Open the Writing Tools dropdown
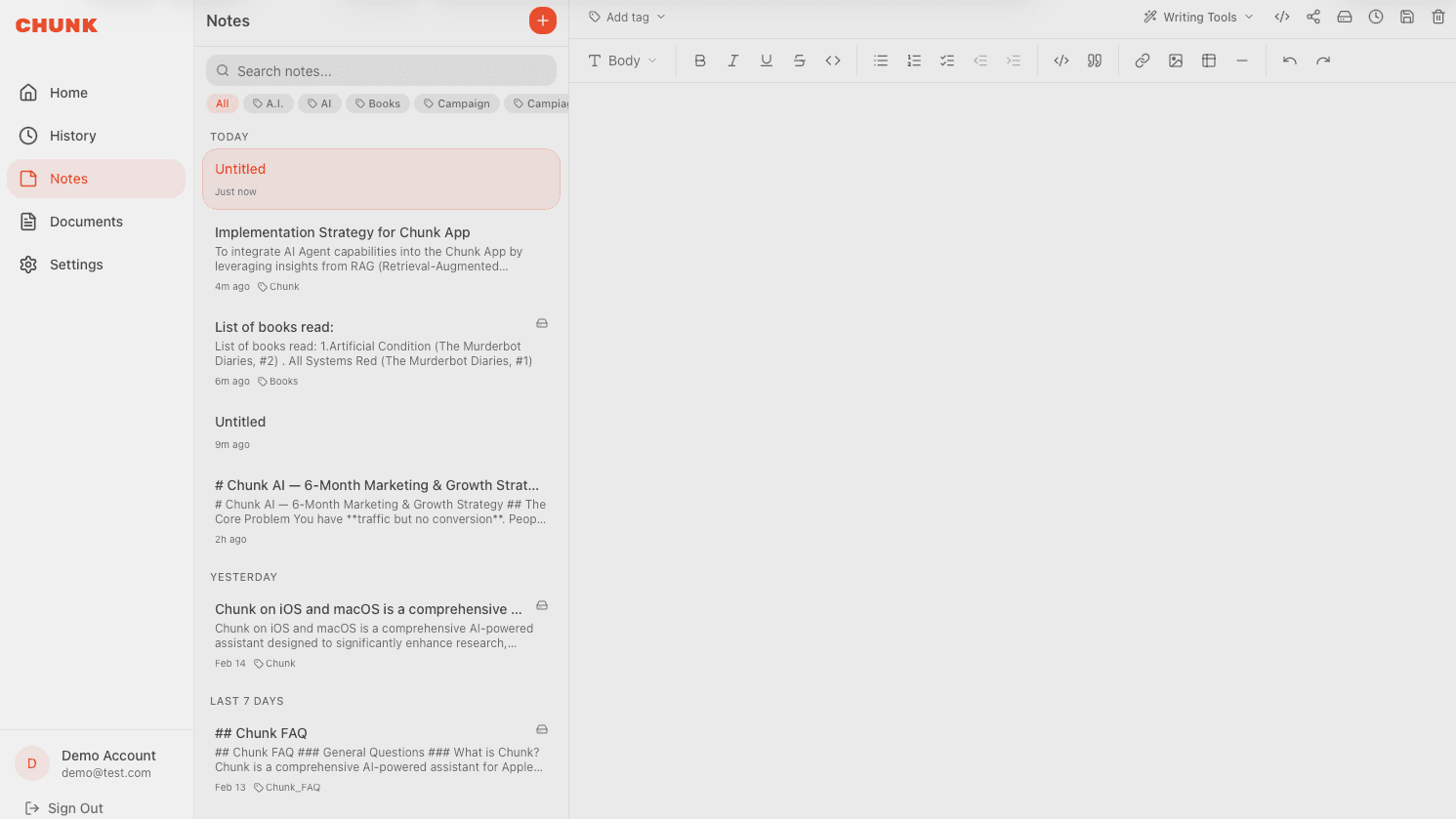Image resolution: width=1456 pixels, height=819 pixels. 1196,17
